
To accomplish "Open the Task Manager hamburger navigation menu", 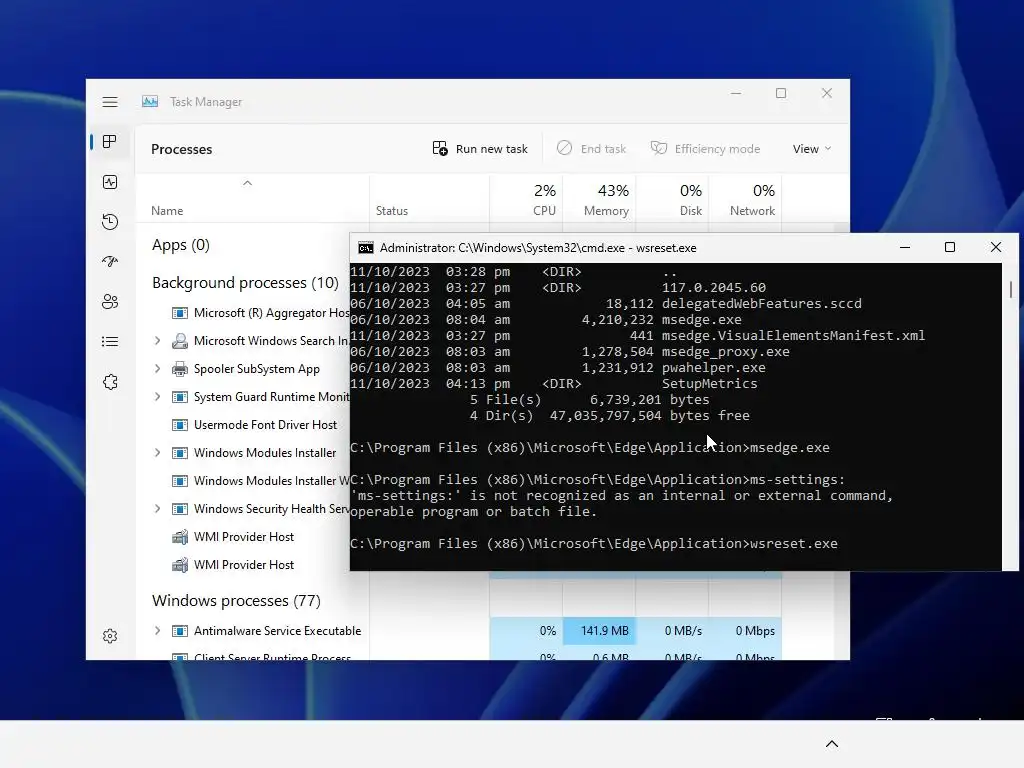I will tap(110, 102).
